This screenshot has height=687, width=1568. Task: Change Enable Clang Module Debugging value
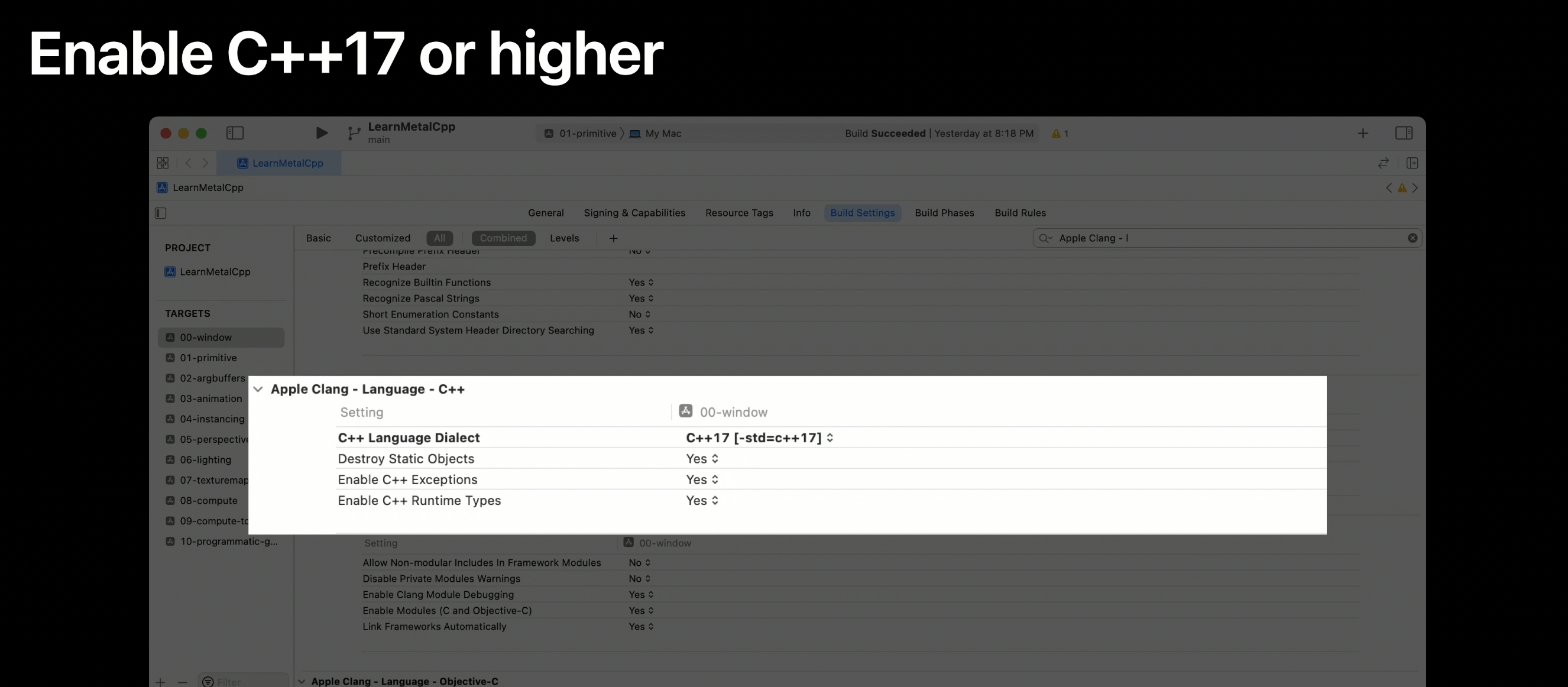[x=641, y=595]
